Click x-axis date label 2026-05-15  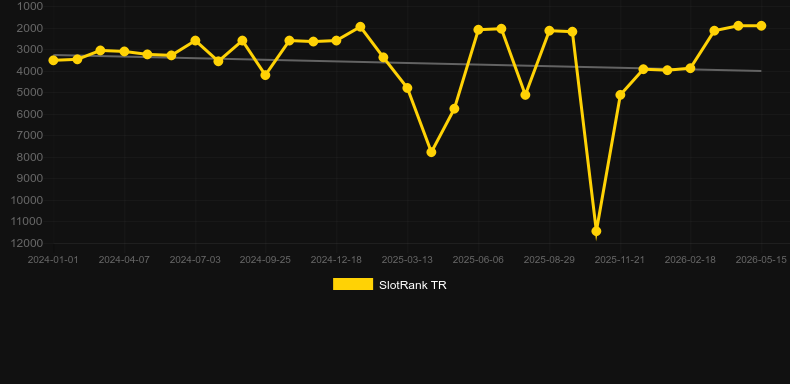[761, 260]
